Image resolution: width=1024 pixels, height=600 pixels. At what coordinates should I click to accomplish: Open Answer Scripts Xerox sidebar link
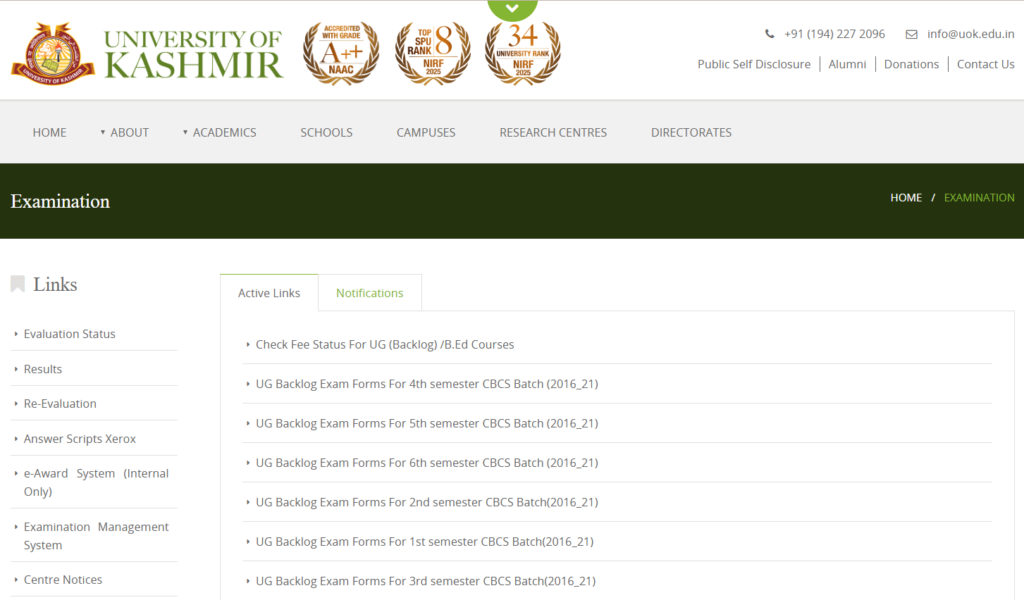(79, 439)
